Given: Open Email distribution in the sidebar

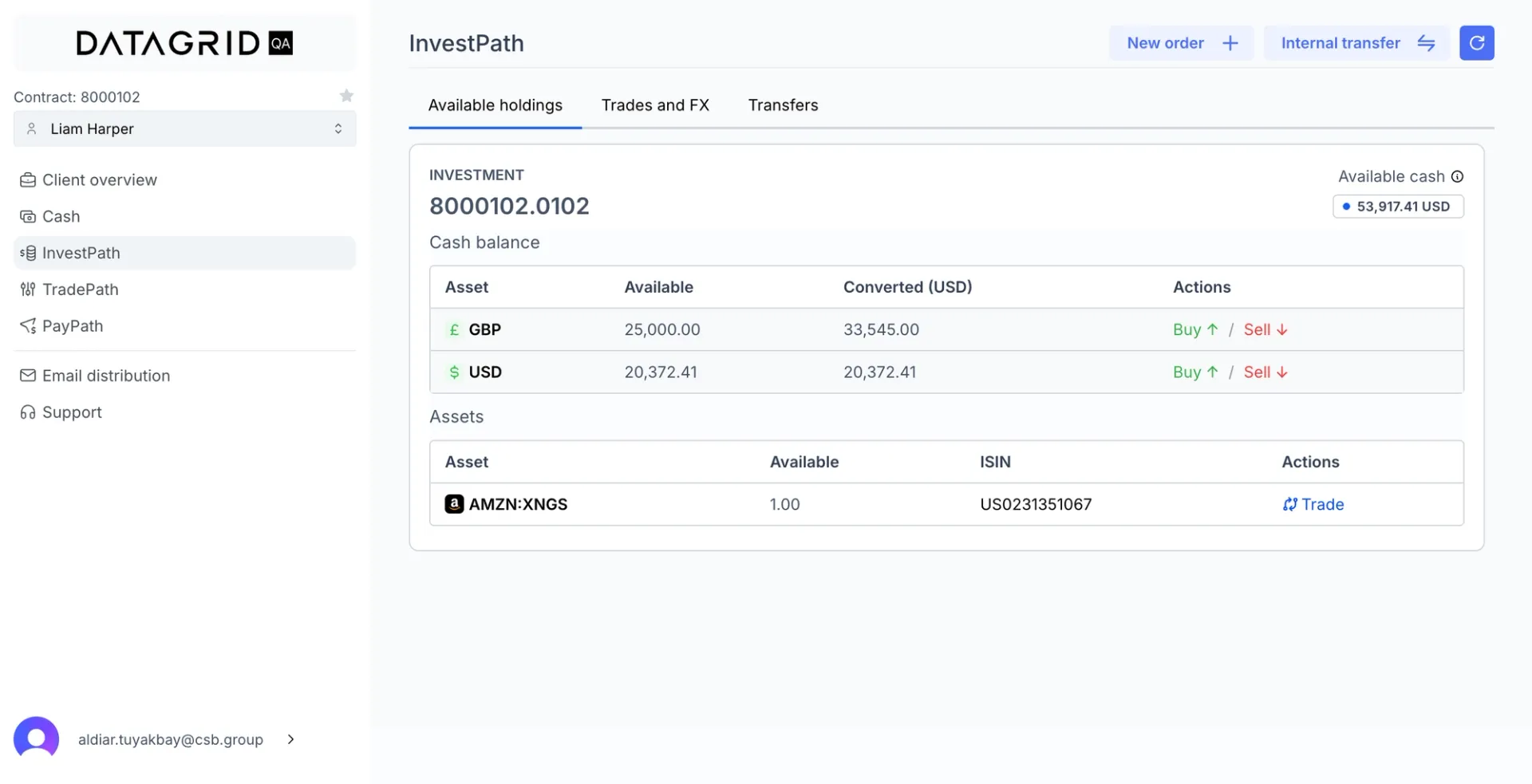Looking at the screenshot, I should [184, 376].
